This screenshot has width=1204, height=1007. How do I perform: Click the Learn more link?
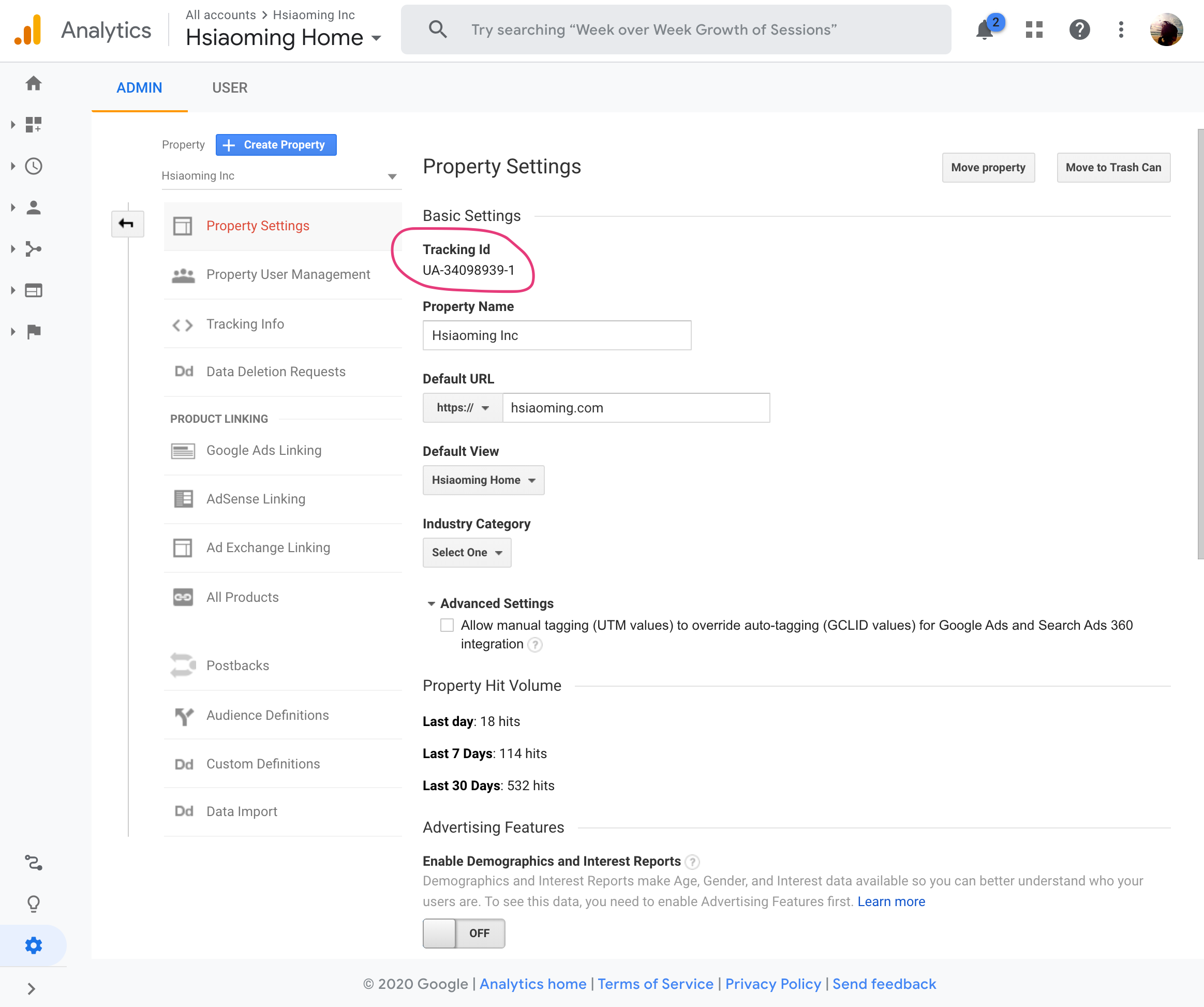tap(891, 901)
